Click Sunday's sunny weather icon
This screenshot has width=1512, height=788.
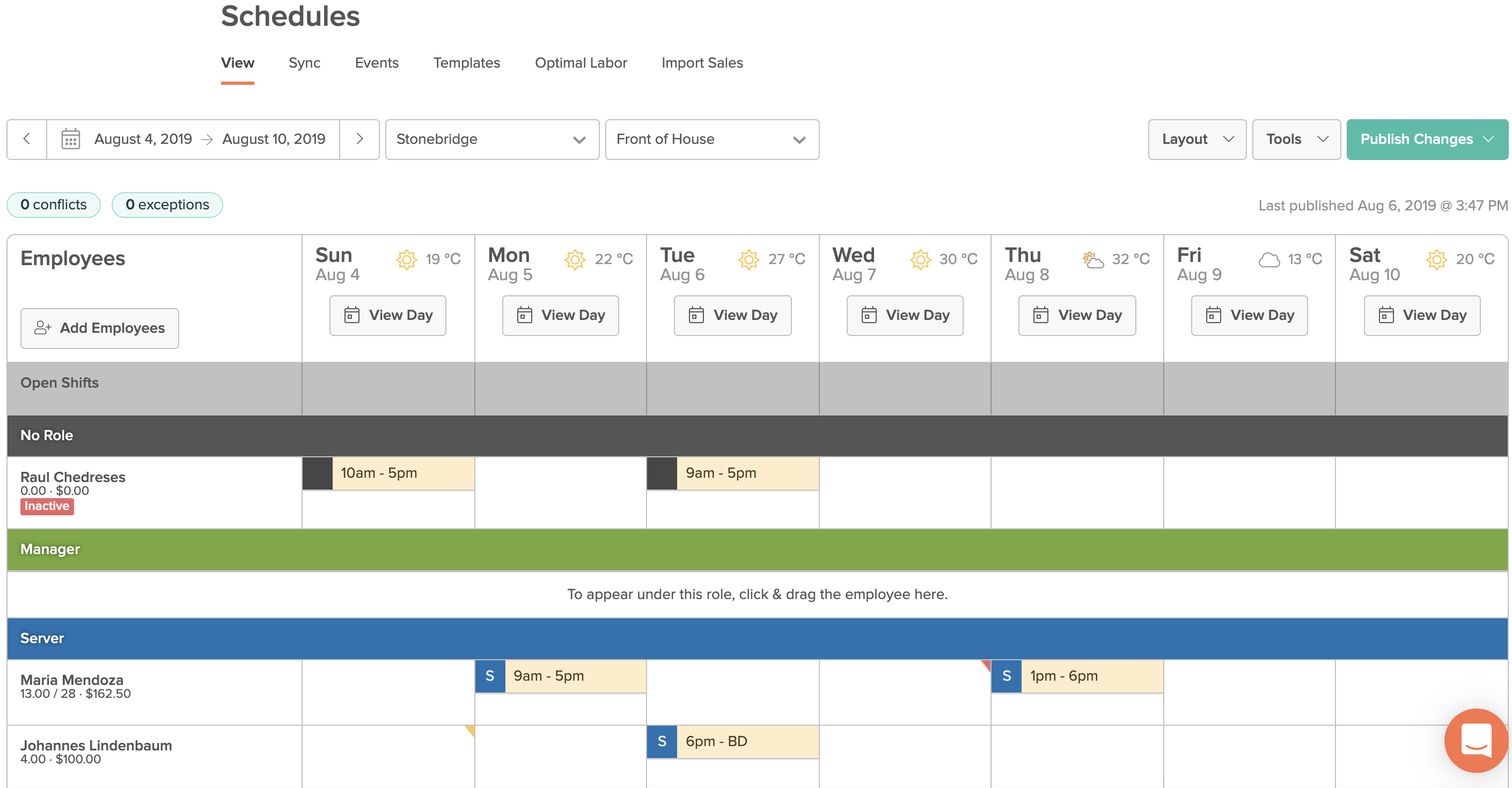pyautogui.click(x=406, y=259)
